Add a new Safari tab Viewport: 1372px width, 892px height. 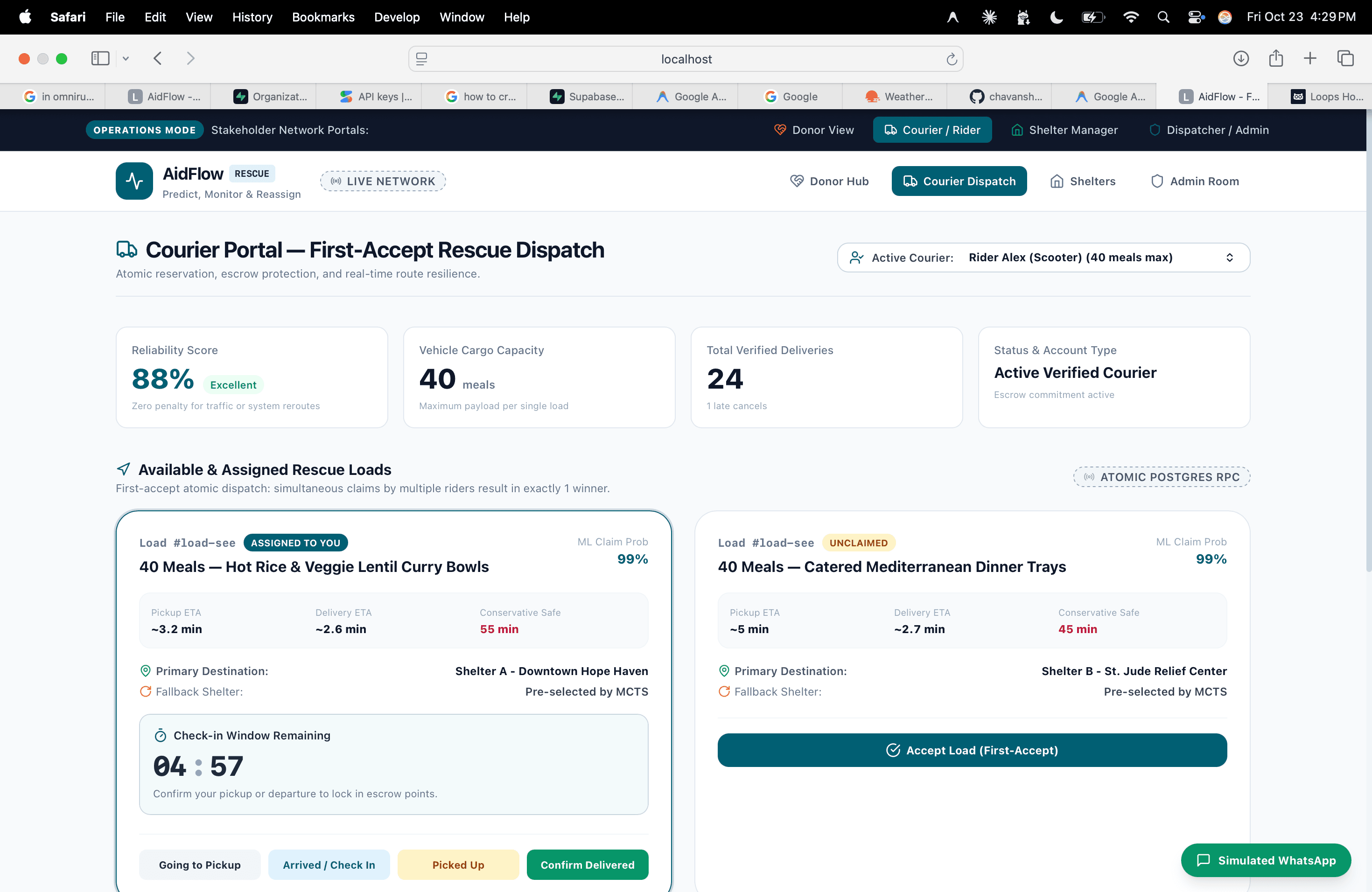click(x=1310, y=58)
